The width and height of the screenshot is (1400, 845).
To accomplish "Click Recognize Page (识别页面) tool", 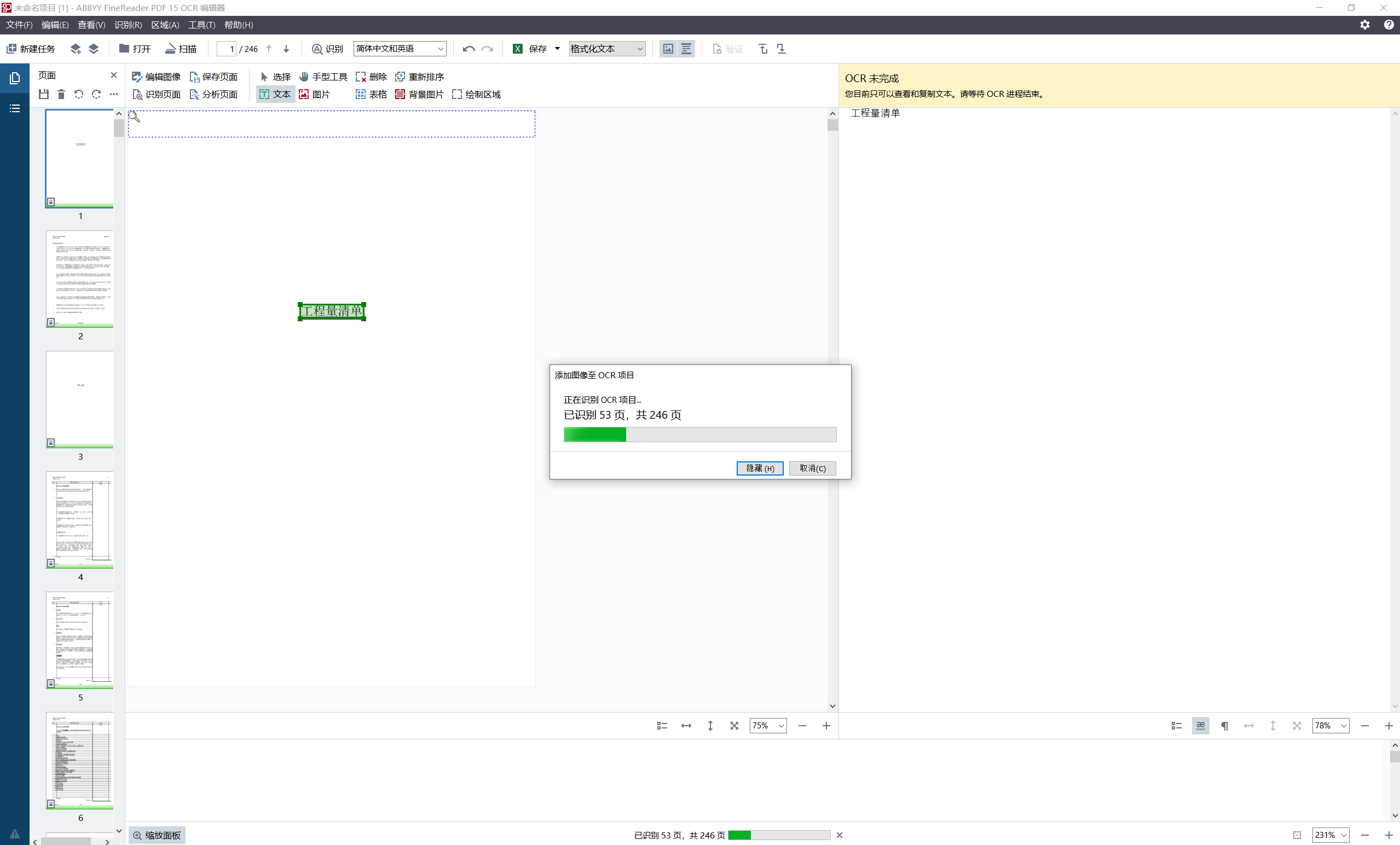I will click(156, 94).
